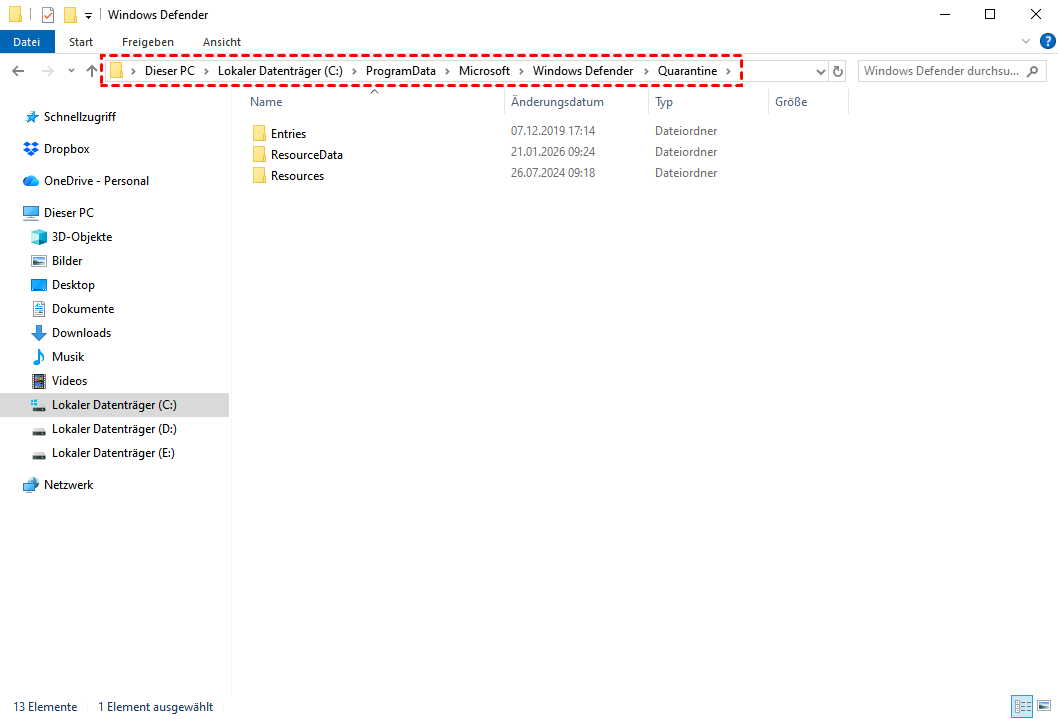This screenshot has width=1058, height=719.
Task: Switch to the Ansicht ribbon tab
Action: [x=221, y=42]
